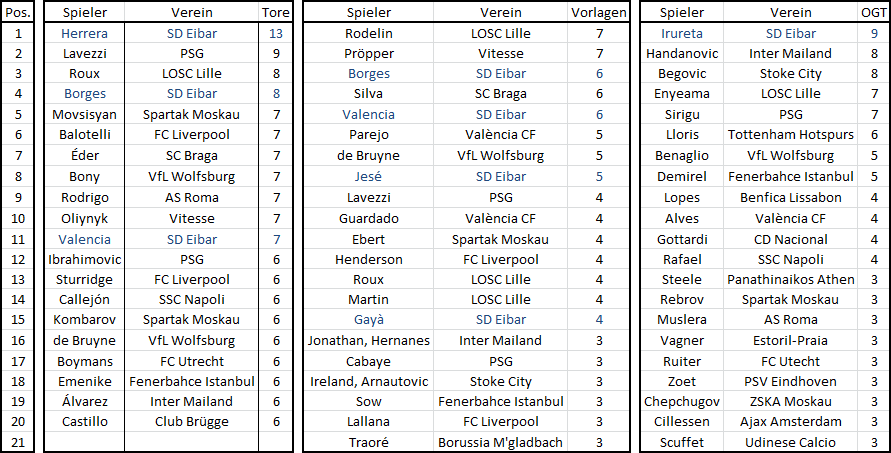Viewport: 891px width, 453px height.
Task: Click the Tore column header
Action: [276, 13]
